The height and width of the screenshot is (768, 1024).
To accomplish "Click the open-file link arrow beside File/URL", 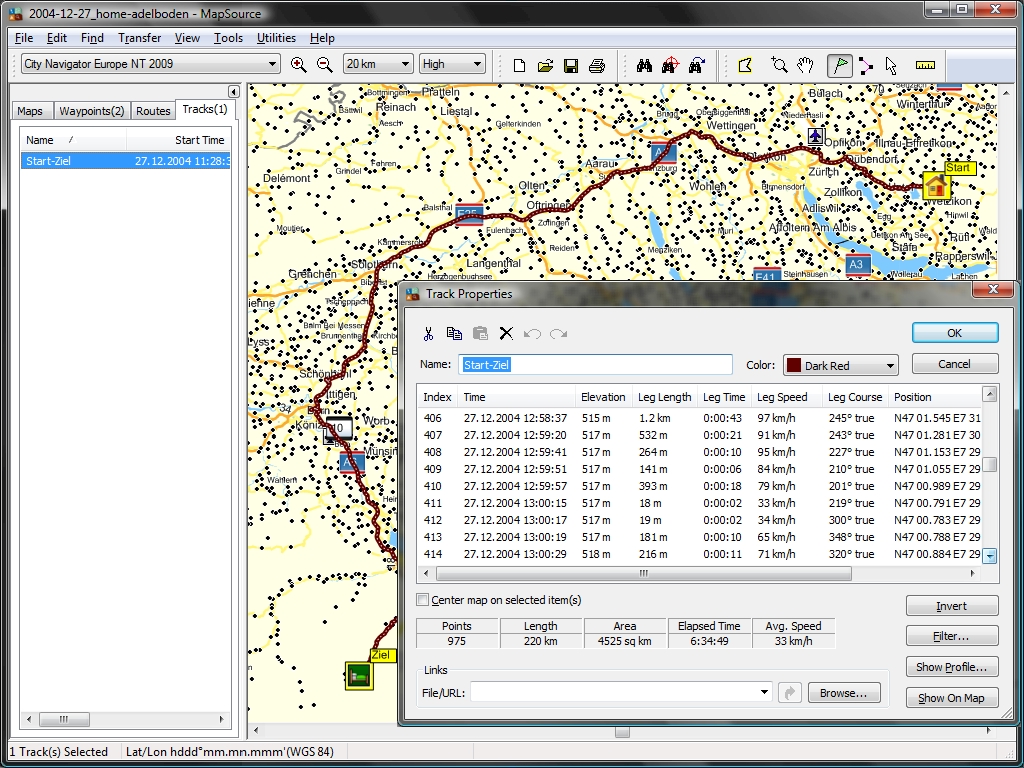I will click(x=790, y=693).
